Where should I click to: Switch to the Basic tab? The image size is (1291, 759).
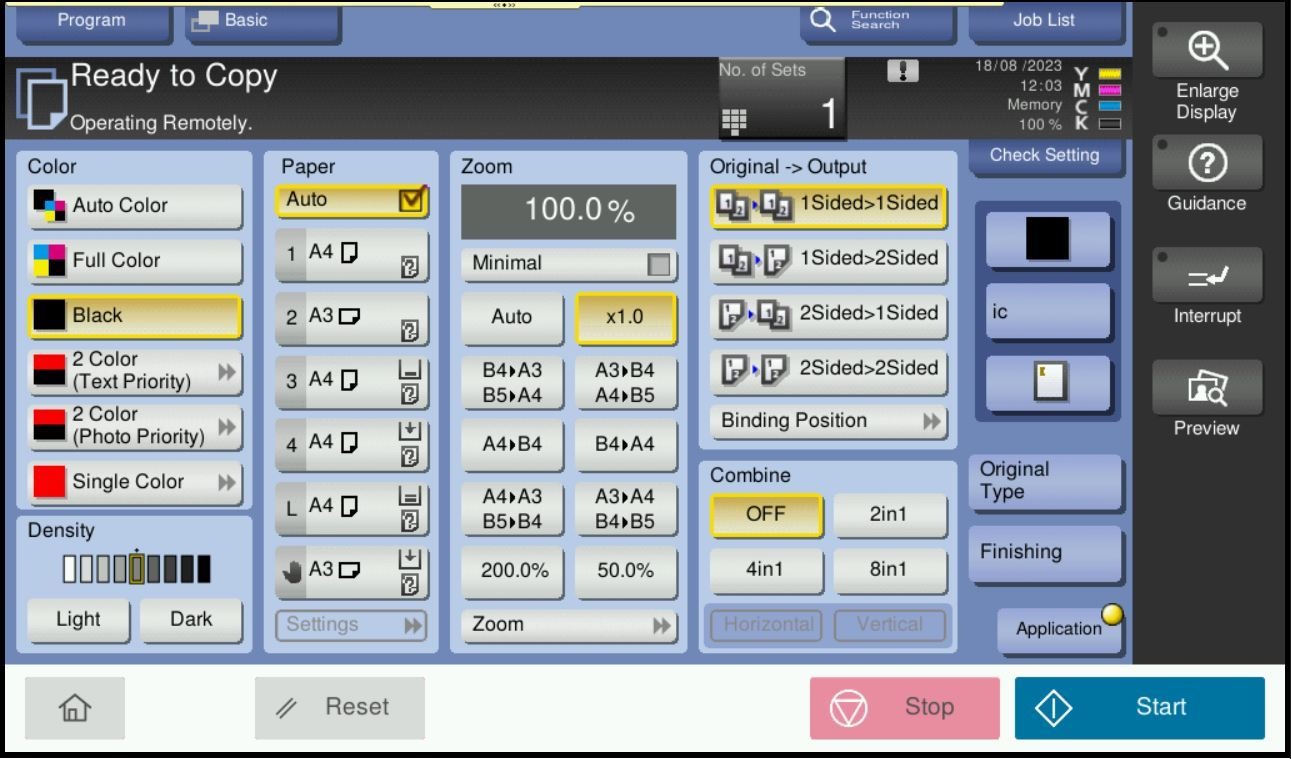coord(263,21)
